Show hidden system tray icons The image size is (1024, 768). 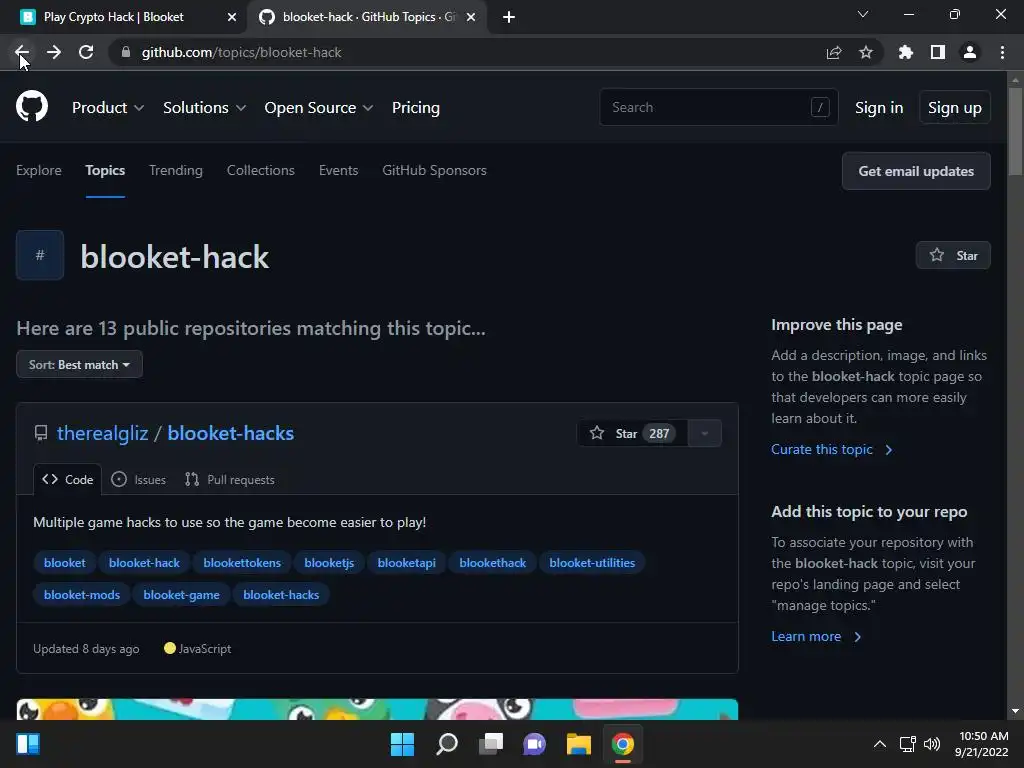880,744
